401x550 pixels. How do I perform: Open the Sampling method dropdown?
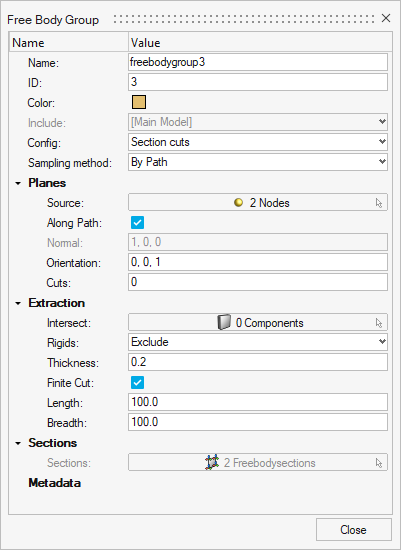258,162
